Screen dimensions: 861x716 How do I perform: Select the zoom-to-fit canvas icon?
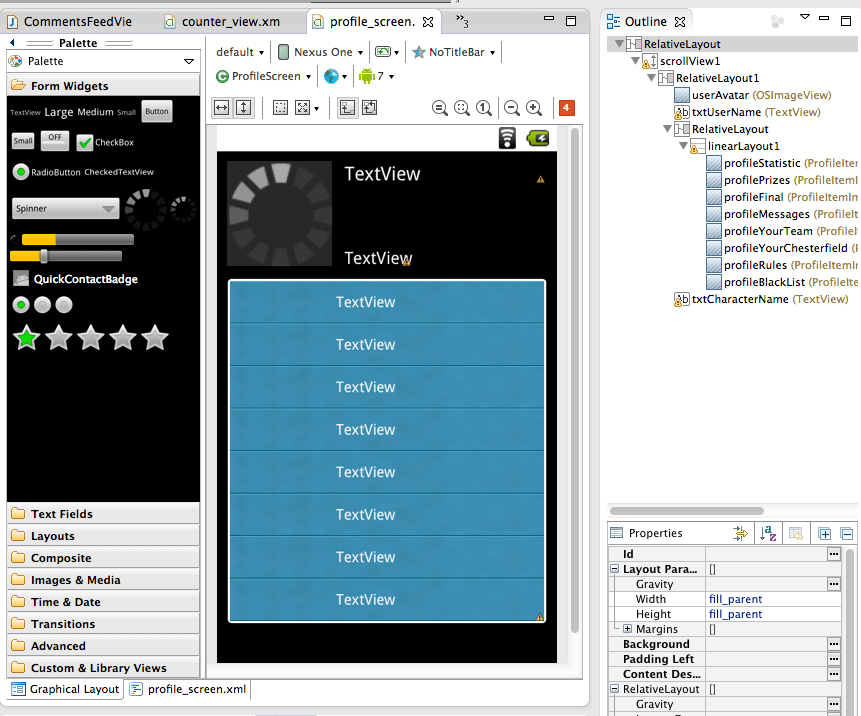462,107
